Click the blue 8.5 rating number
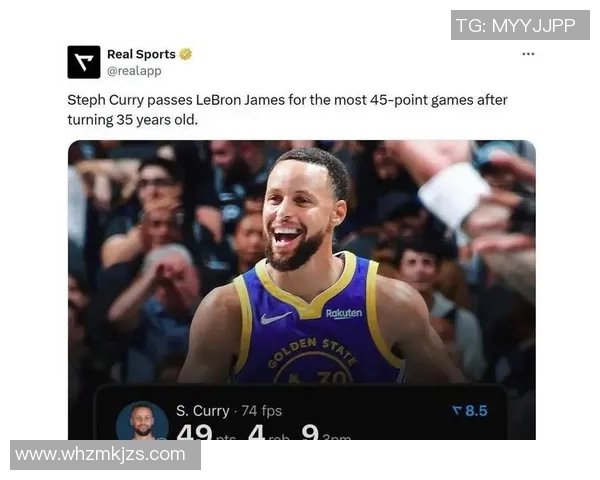The image size is (600, 480). coord(476,411)
